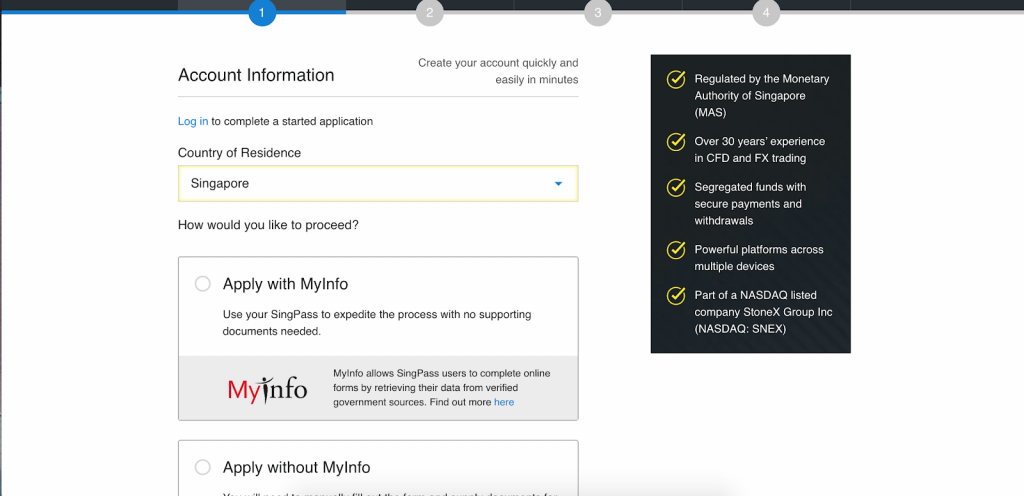The image size is (1024, 496).
Task: Click the 'Apply with MyInfo' title text
Action: coord(285,285)
